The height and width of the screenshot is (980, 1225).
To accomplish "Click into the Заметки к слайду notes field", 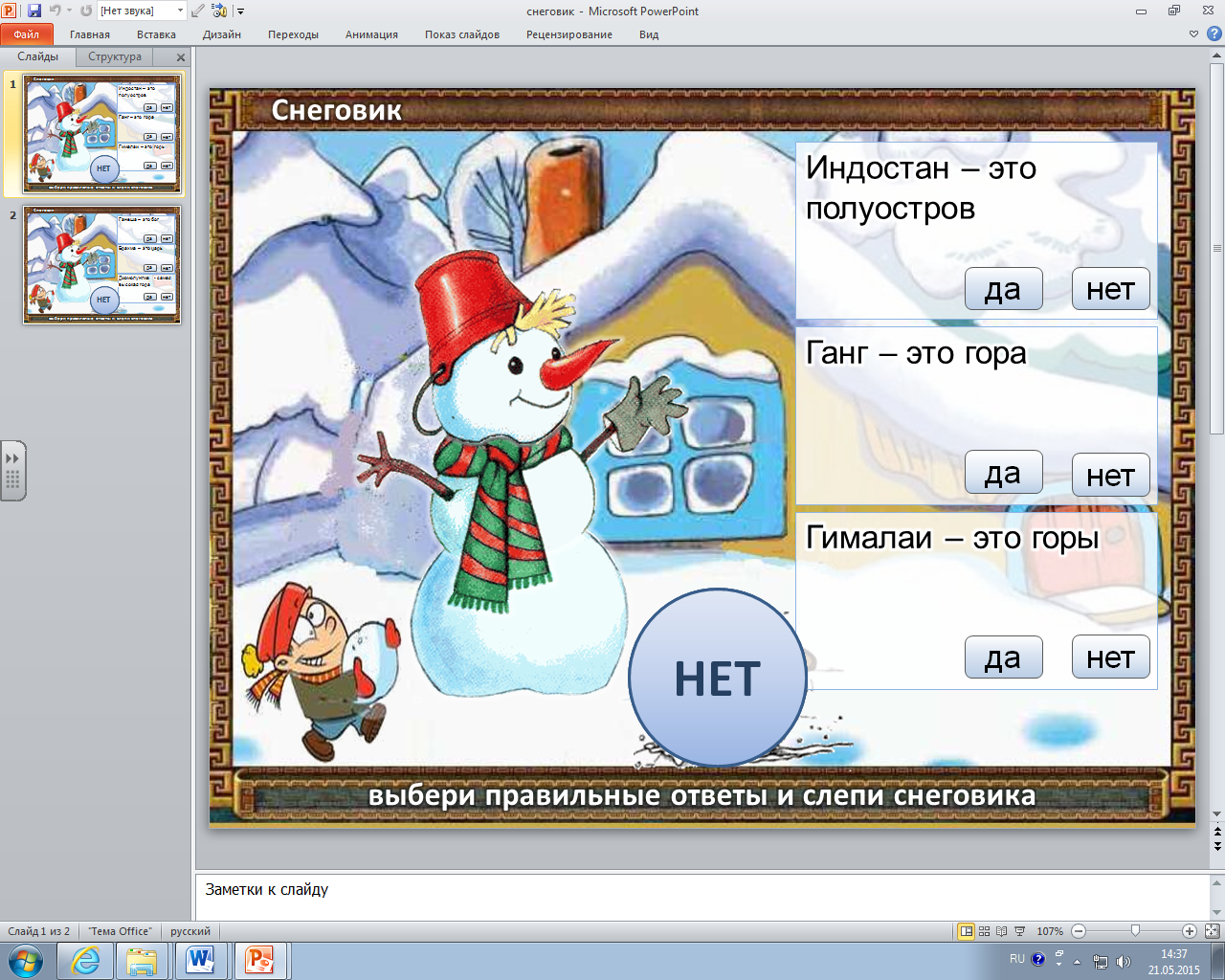I will tap(703, 896).
